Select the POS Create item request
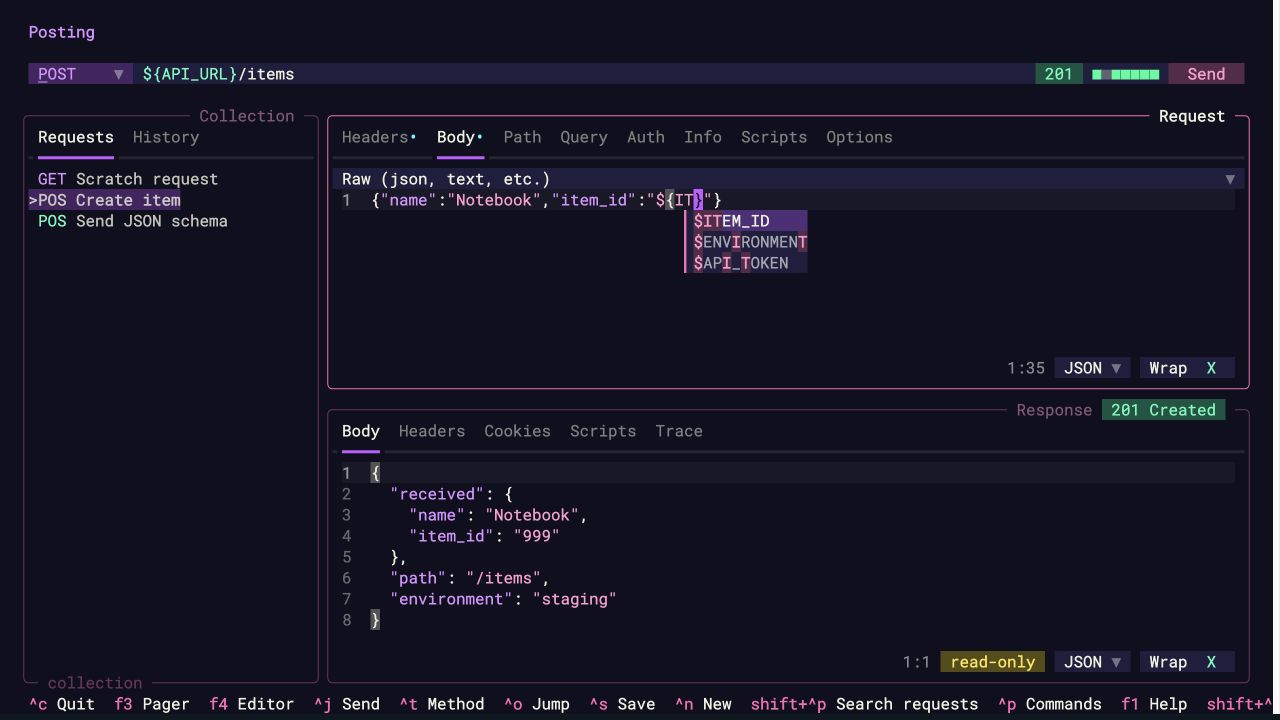This screenshot has width=1280, height=720. click(105, 200)
